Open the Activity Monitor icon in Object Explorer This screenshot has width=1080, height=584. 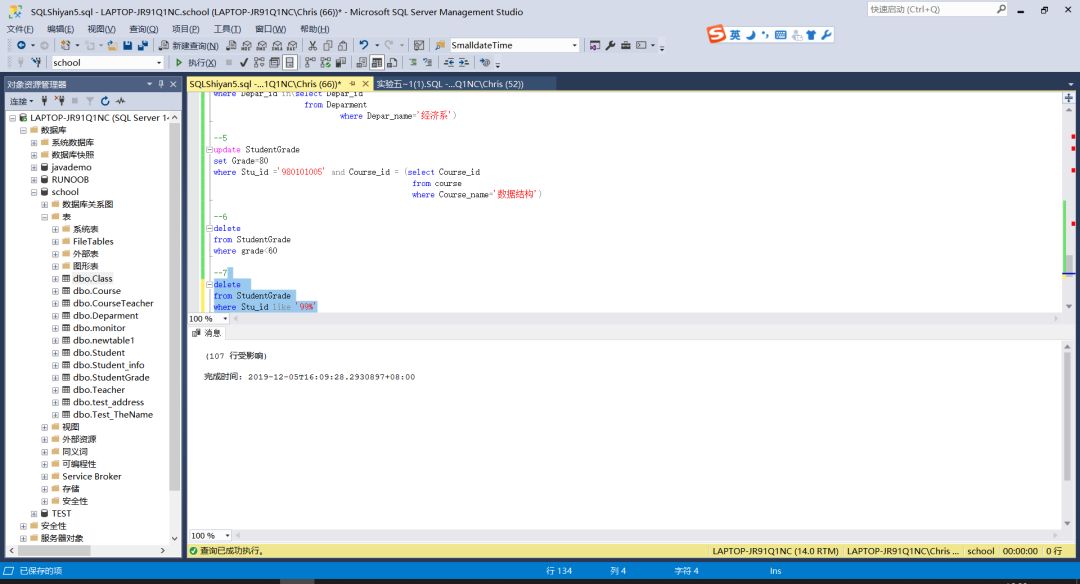pyautogui.click(x=120, y=101)
